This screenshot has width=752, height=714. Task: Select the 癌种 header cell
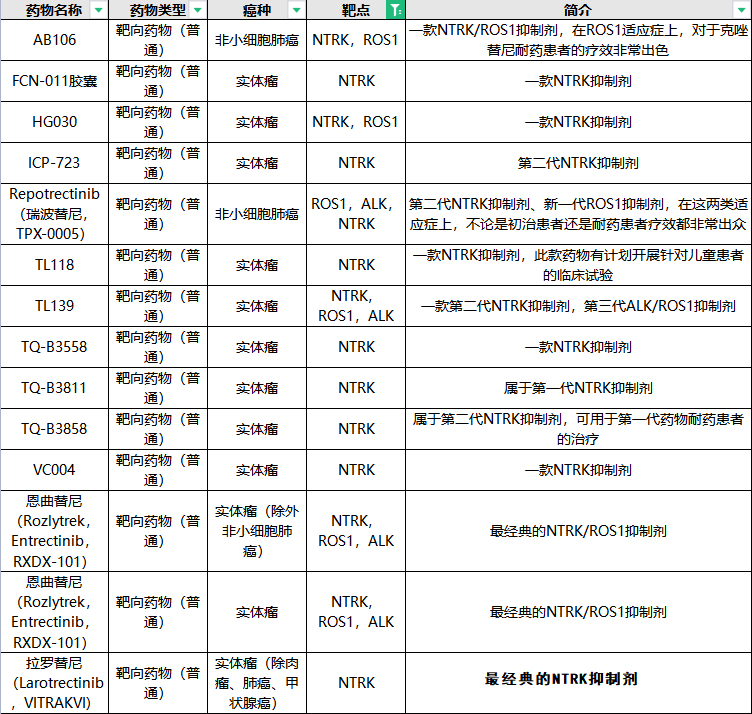257,10
